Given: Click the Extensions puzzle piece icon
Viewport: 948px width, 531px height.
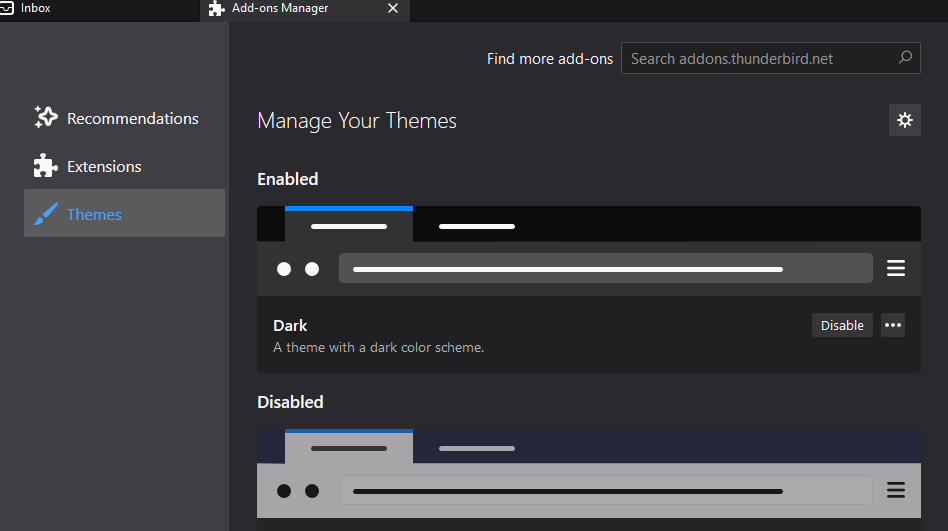Looking at the screenshot, I should point(46,166).
